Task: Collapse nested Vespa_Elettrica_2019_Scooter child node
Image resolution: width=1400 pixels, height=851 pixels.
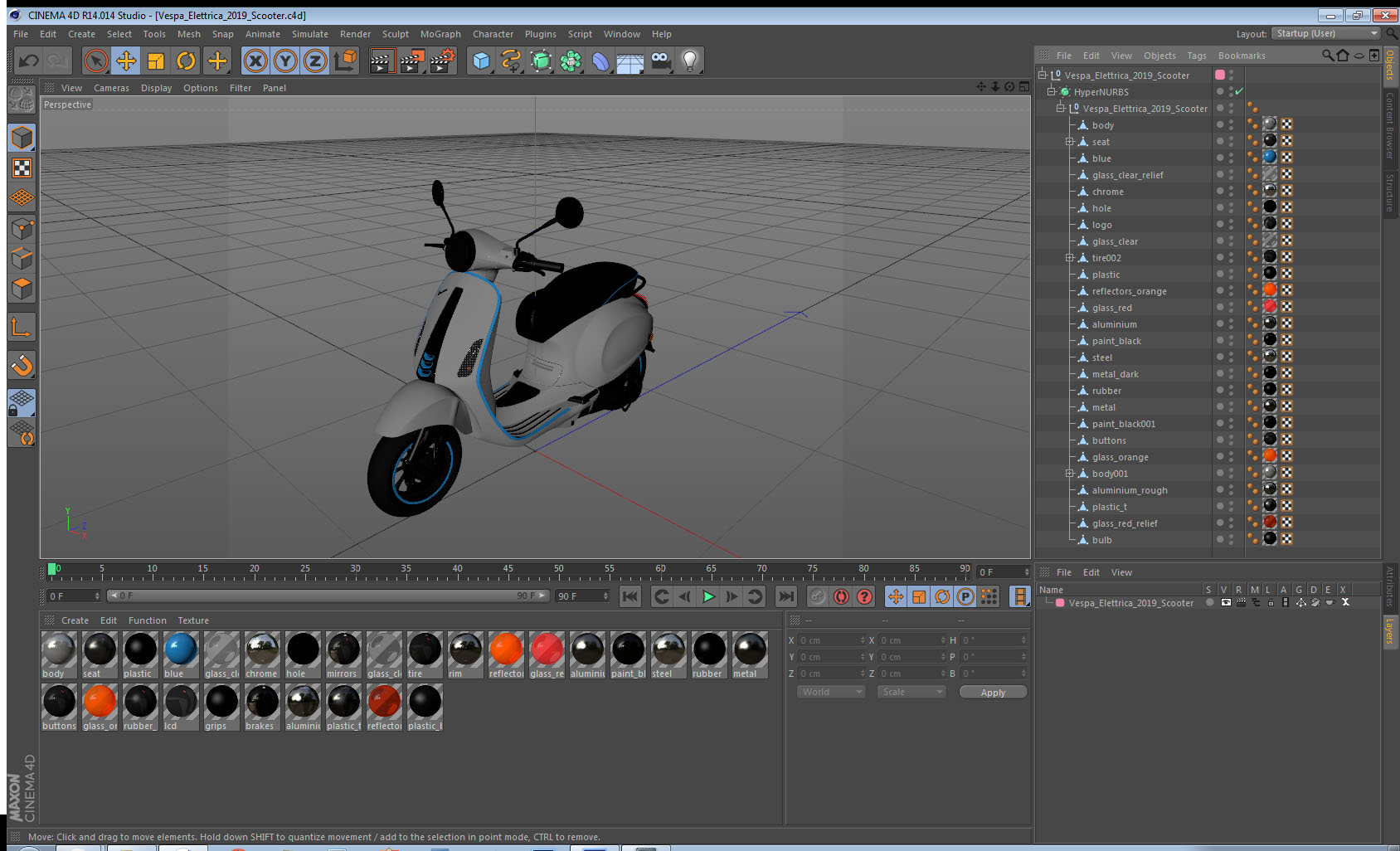Action: coord(1061,108)
